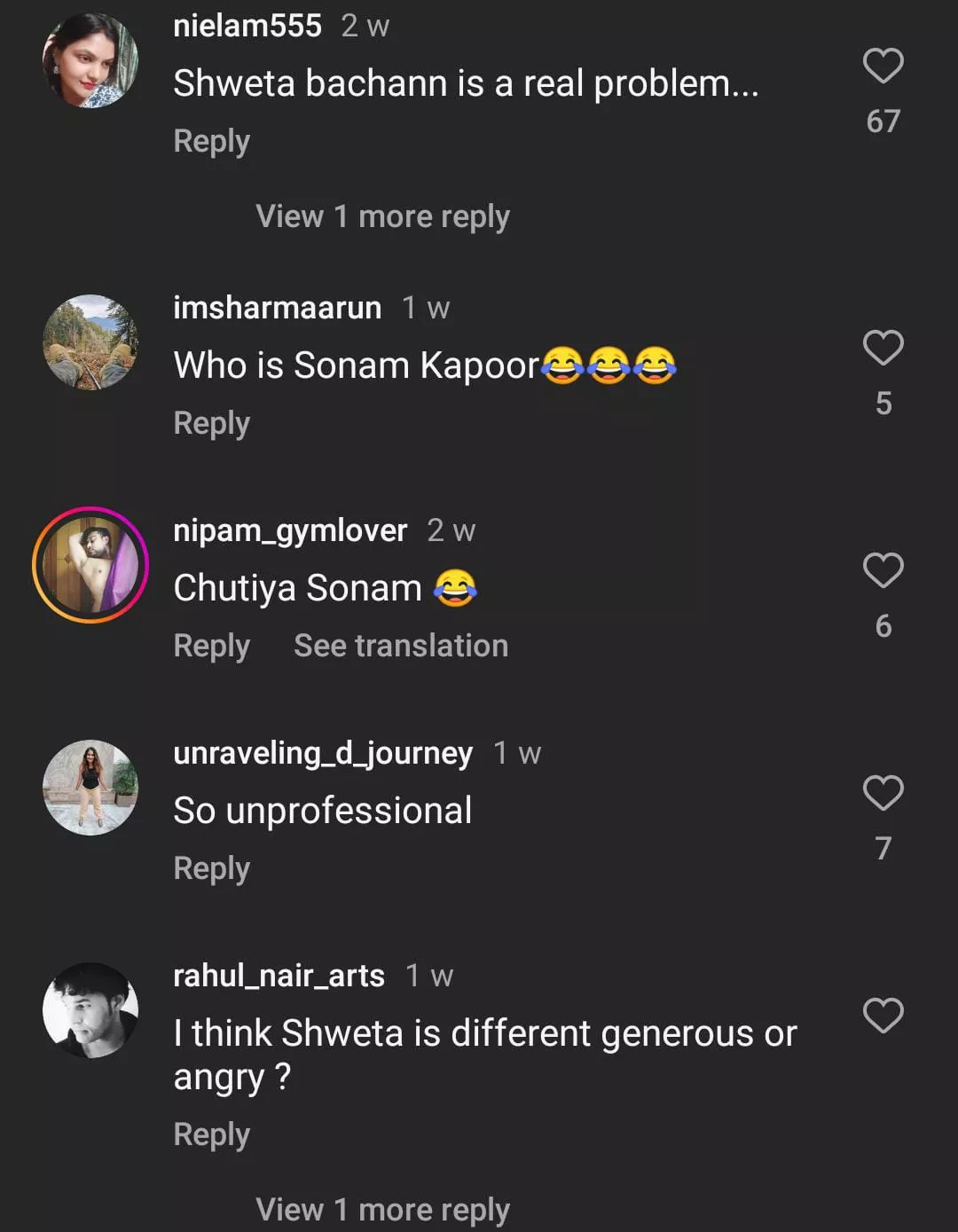The width and height of the screenshot is (958, 1232).
Task: Open the unraveling_d_journey username link
Action: click(x=323, y=753)
